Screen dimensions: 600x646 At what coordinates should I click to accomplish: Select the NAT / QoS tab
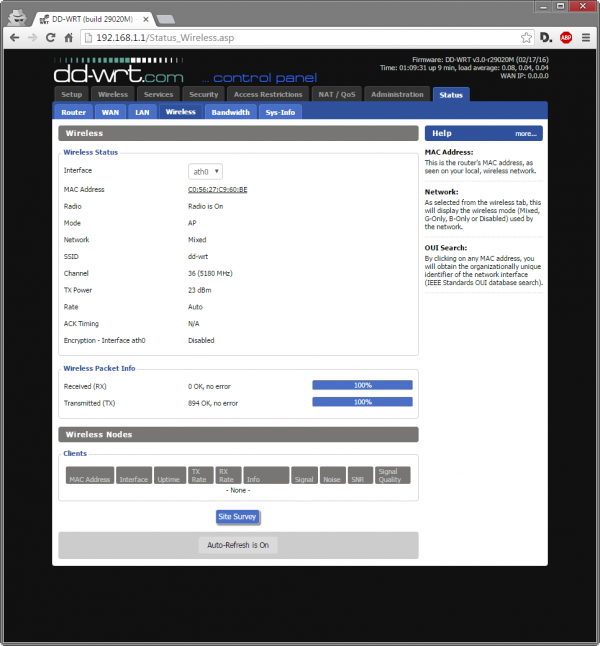[x=335, y=94]
